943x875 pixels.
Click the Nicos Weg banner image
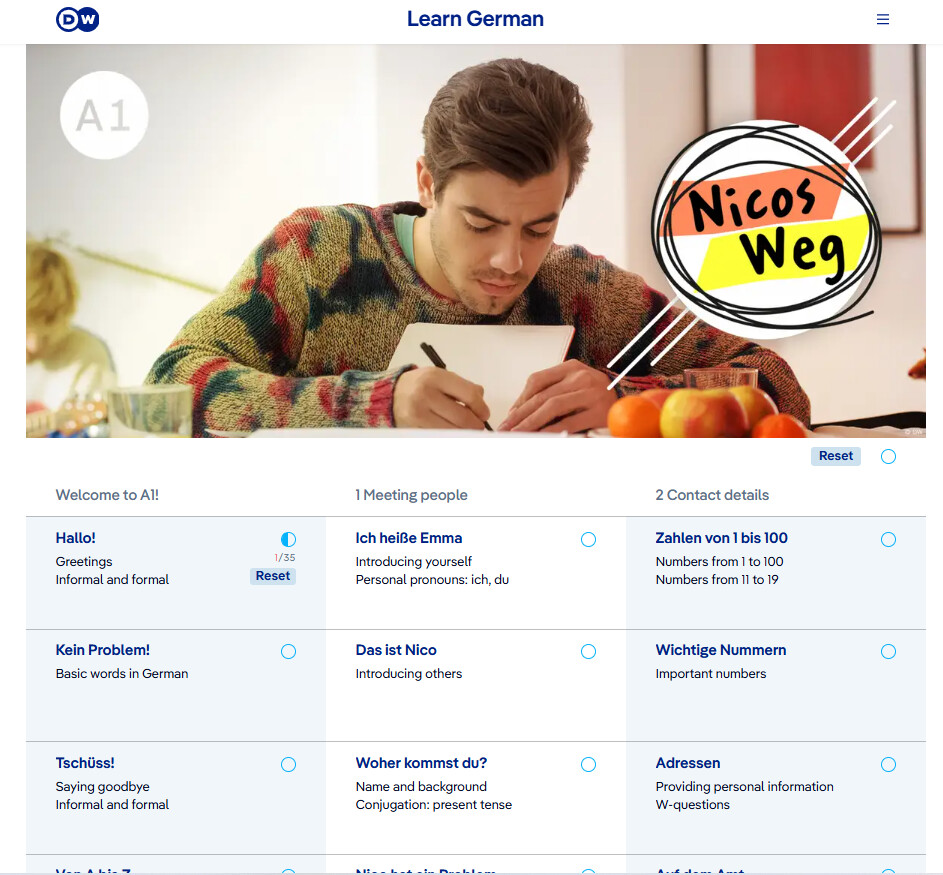point(476,241)
